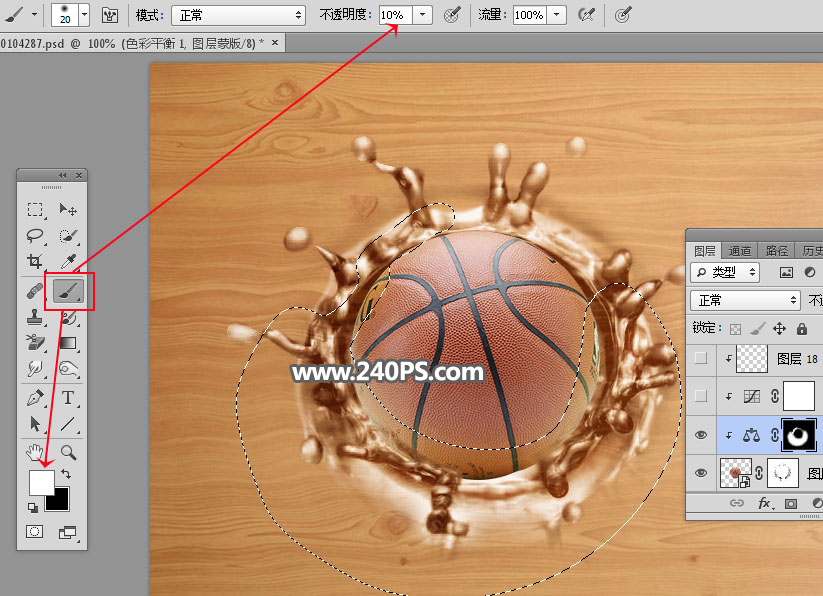Open the layer filter 类型 dropdown
The image size is (823, 596).
725,272
